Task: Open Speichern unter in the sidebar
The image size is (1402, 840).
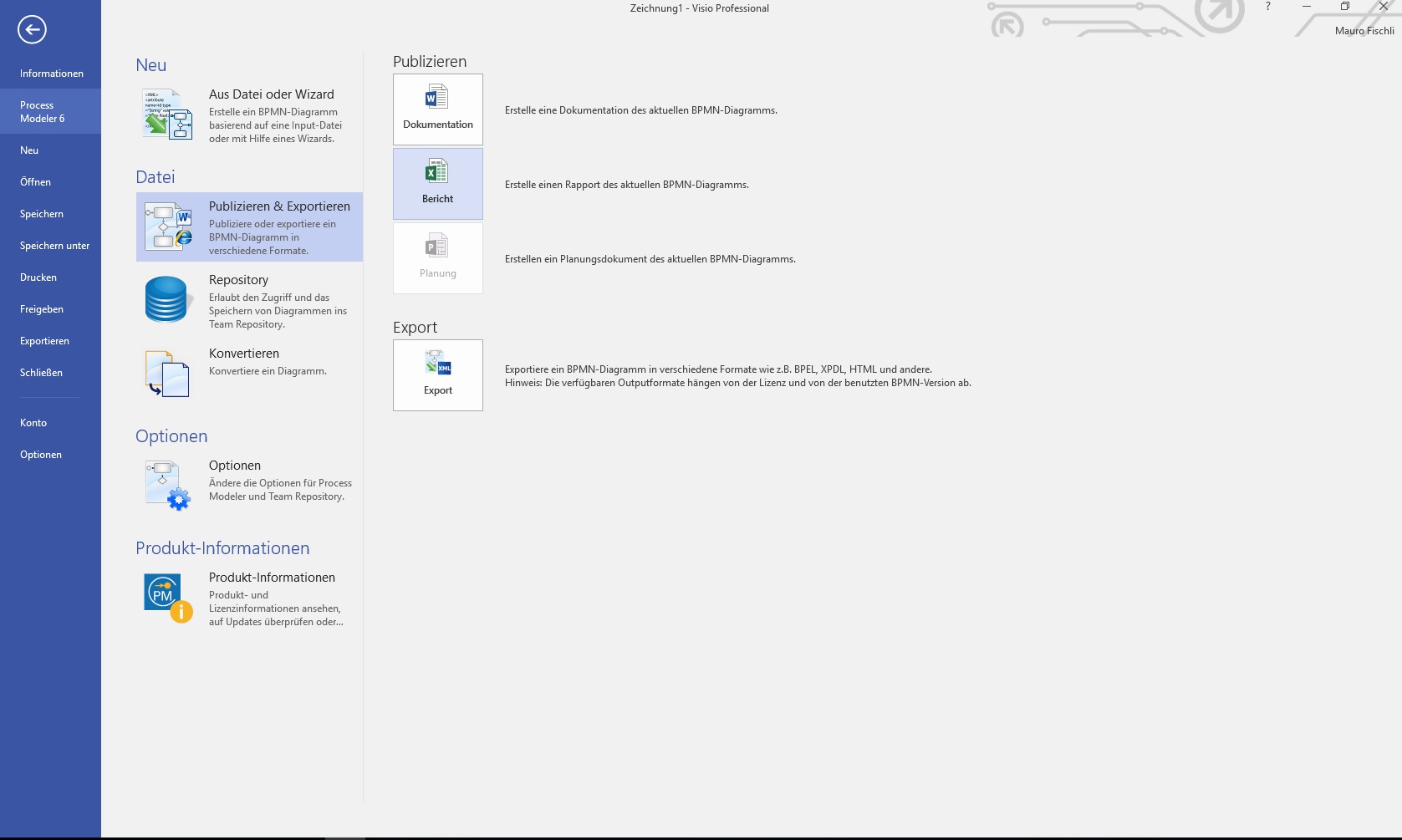Action: (x=50, y=246)
